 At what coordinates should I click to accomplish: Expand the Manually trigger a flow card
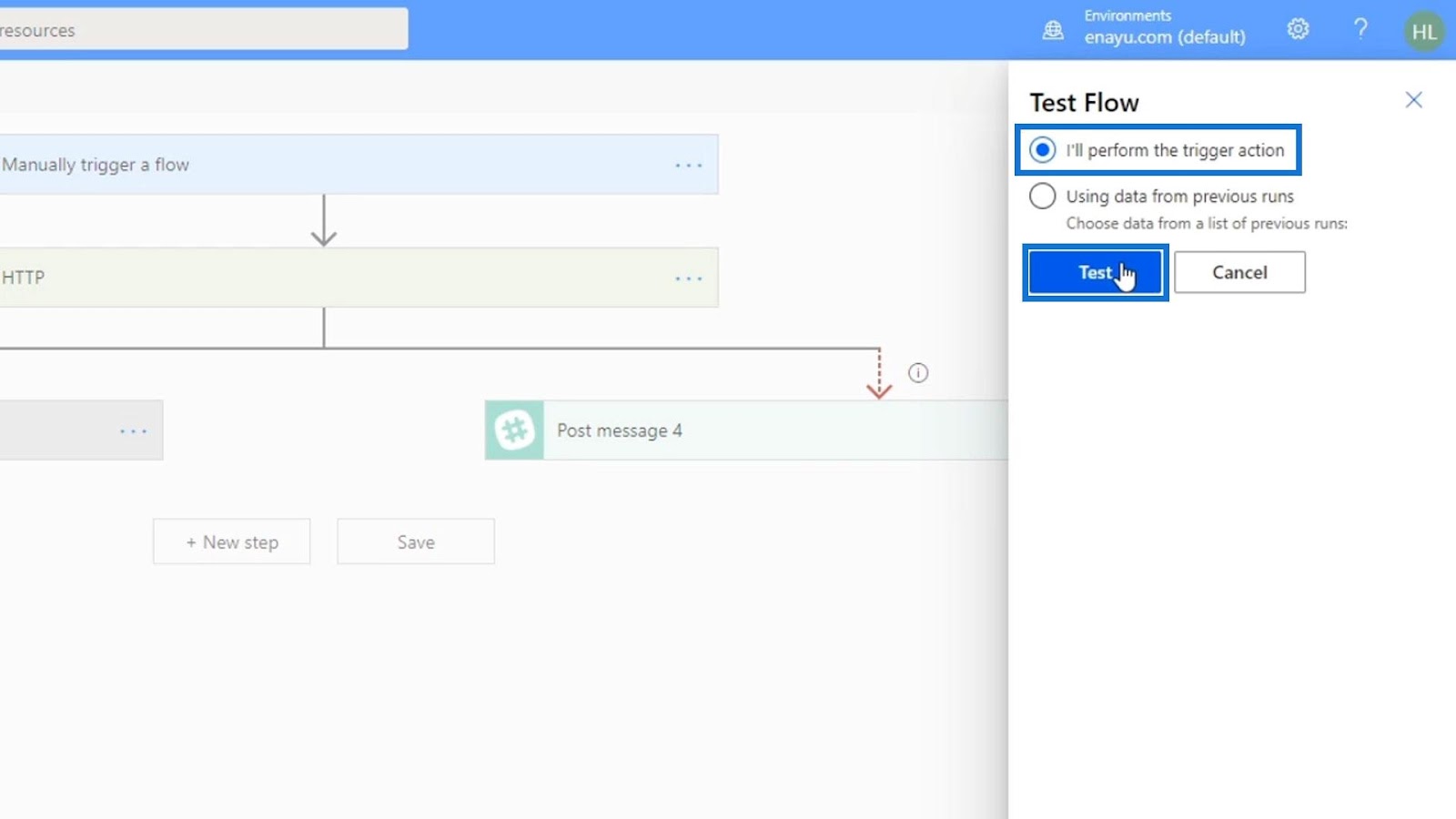point(359,165)
